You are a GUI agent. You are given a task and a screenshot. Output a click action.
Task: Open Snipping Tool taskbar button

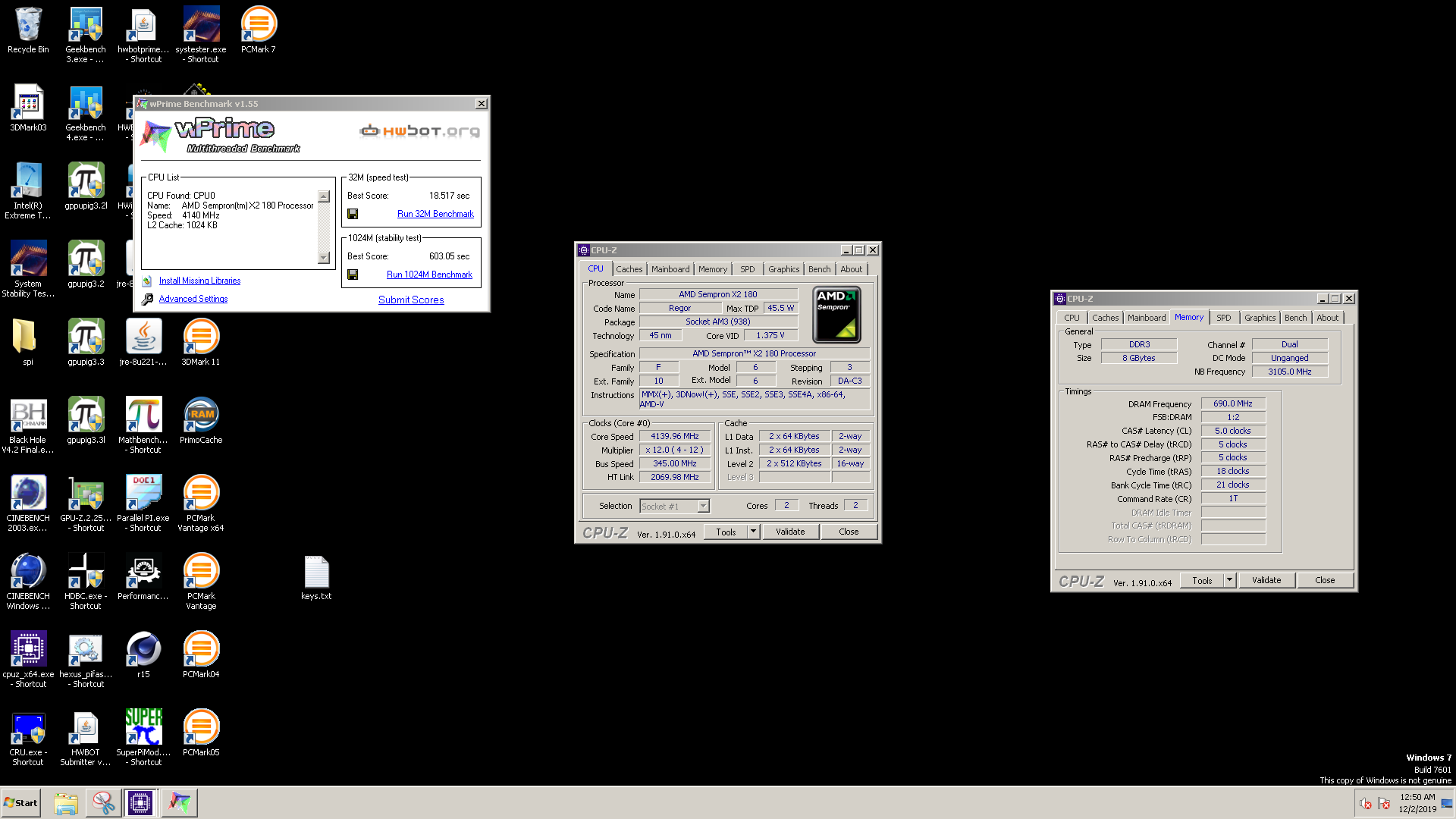pyautogui.click(x=103, y=803)
